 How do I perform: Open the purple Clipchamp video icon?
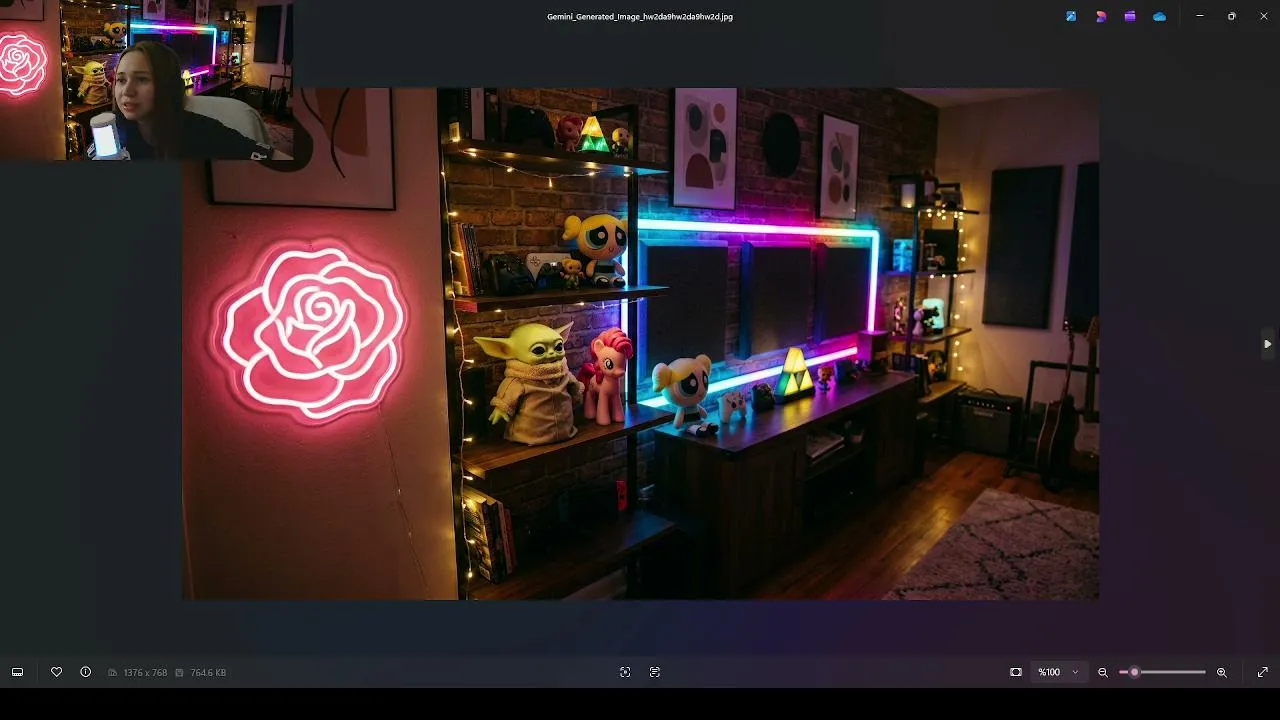click(x=1130, y=16)
